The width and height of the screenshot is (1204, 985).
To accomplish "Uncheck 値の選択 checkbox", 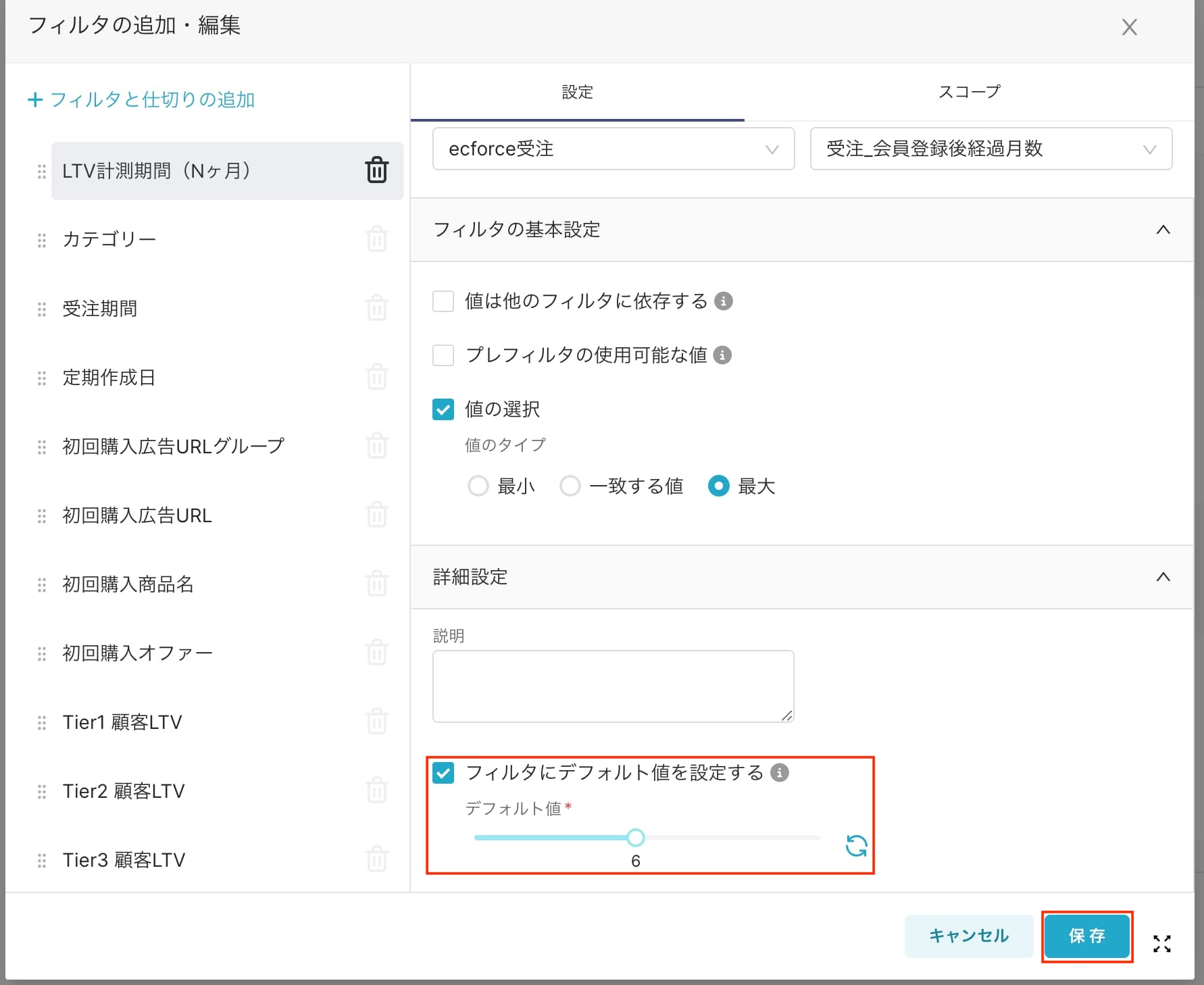I will tap(443, 409).
